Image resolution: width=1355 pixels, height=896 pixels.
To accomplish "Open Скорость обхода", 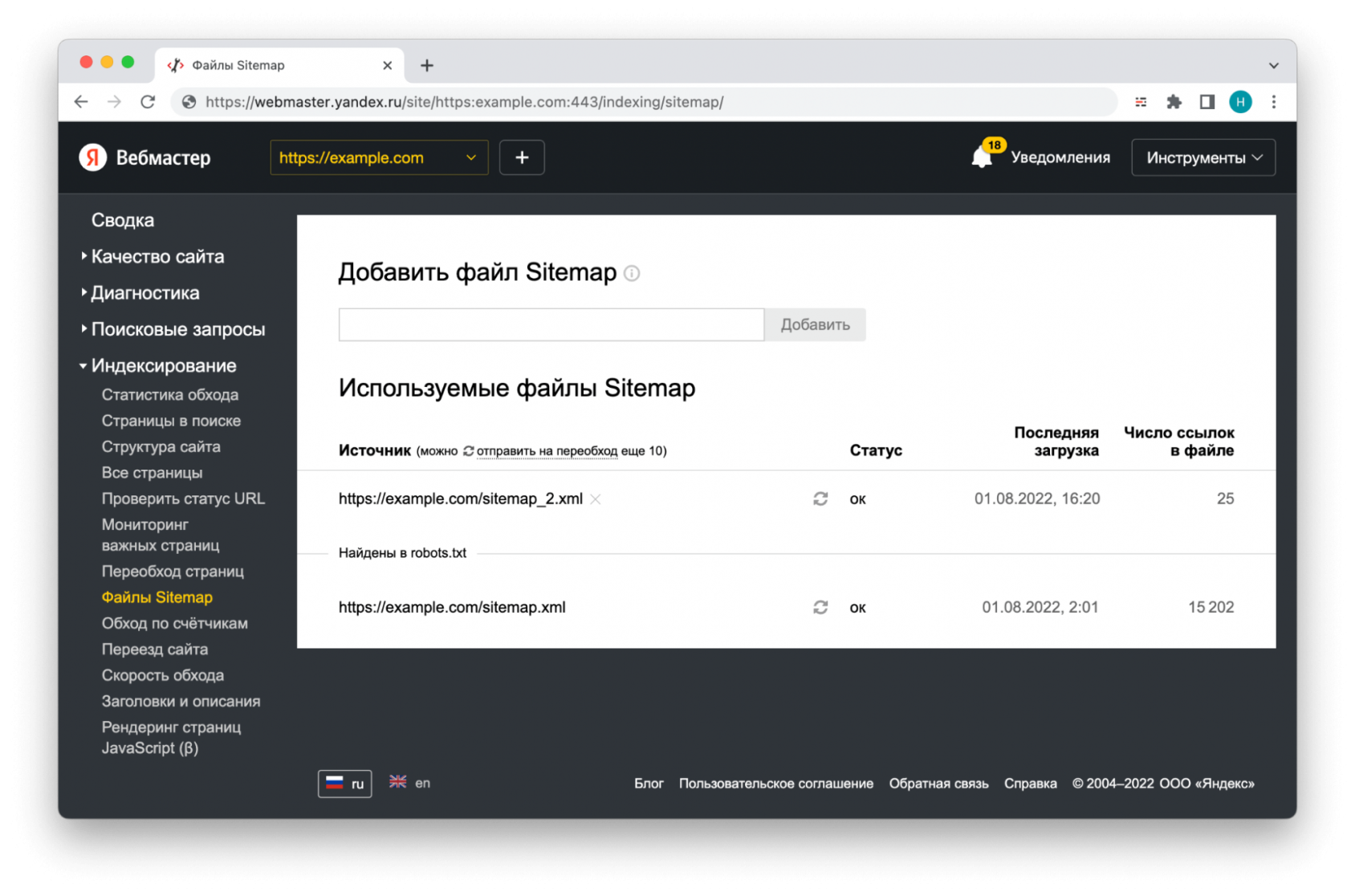I will [163, 675].
